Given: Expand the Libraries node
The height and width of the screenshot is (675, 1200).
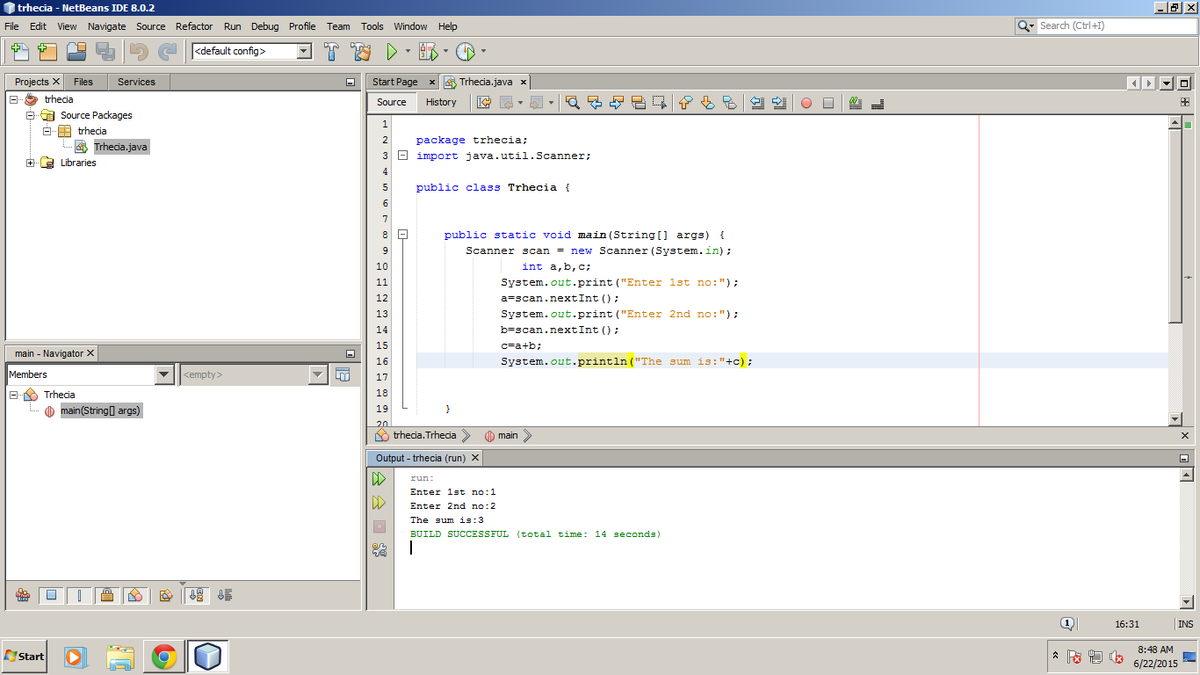Looking at the screenshot, I should tap(31, 162).
